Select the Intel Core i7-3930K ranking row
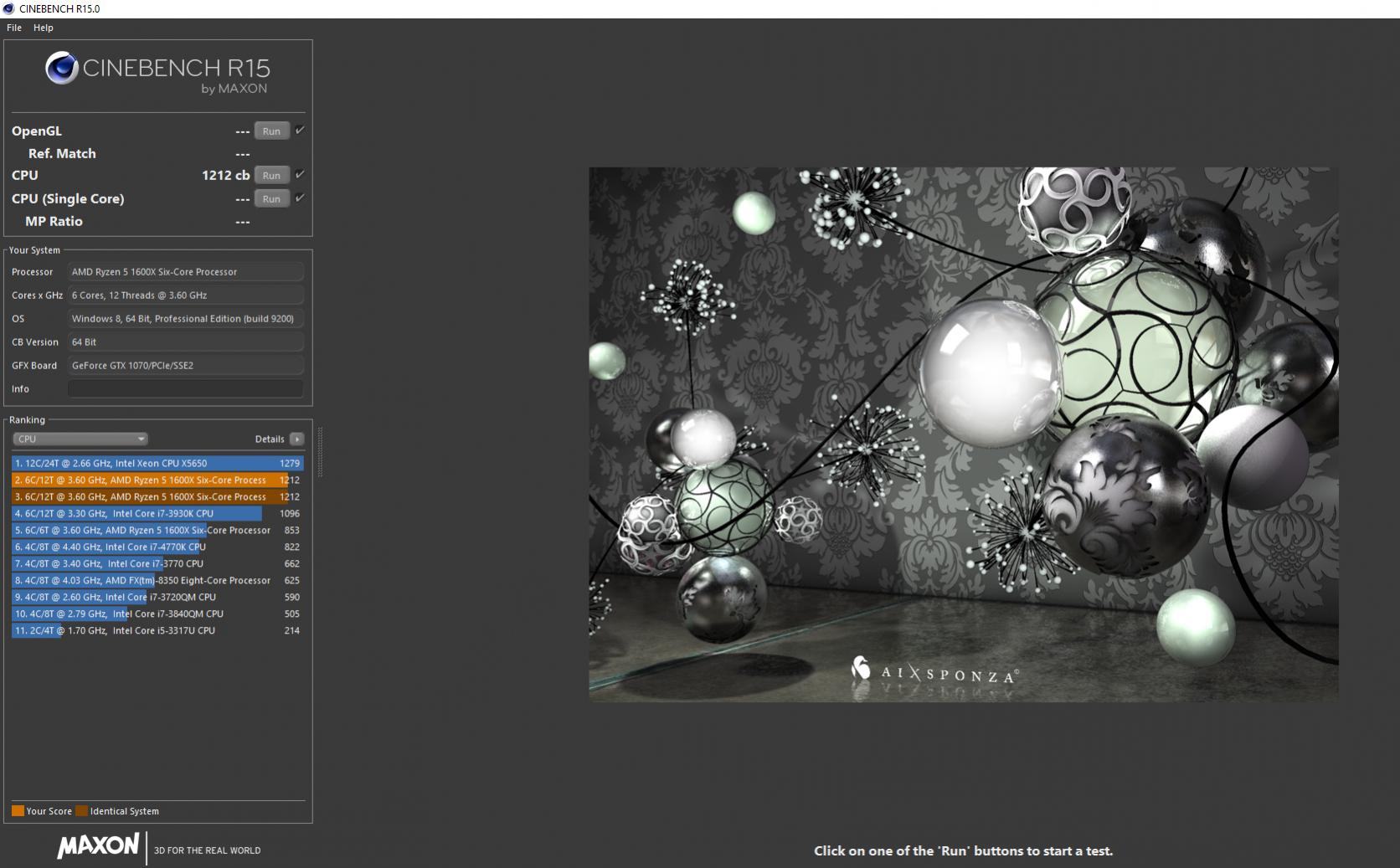The width and height of the screenshot is (1400, 868). [157, 513]
